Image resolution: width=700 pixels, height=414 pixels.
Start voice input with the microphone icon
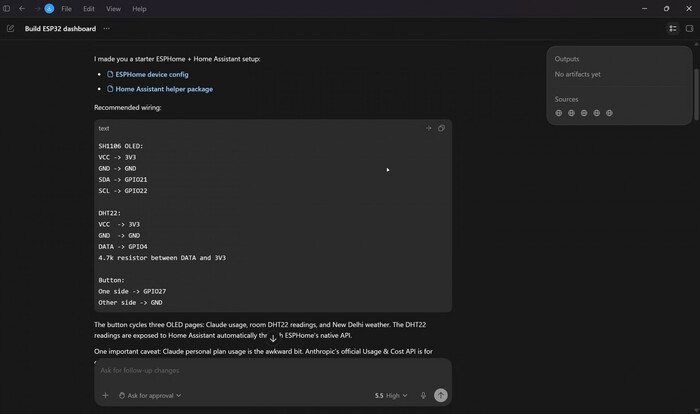[x=423, y=395]
